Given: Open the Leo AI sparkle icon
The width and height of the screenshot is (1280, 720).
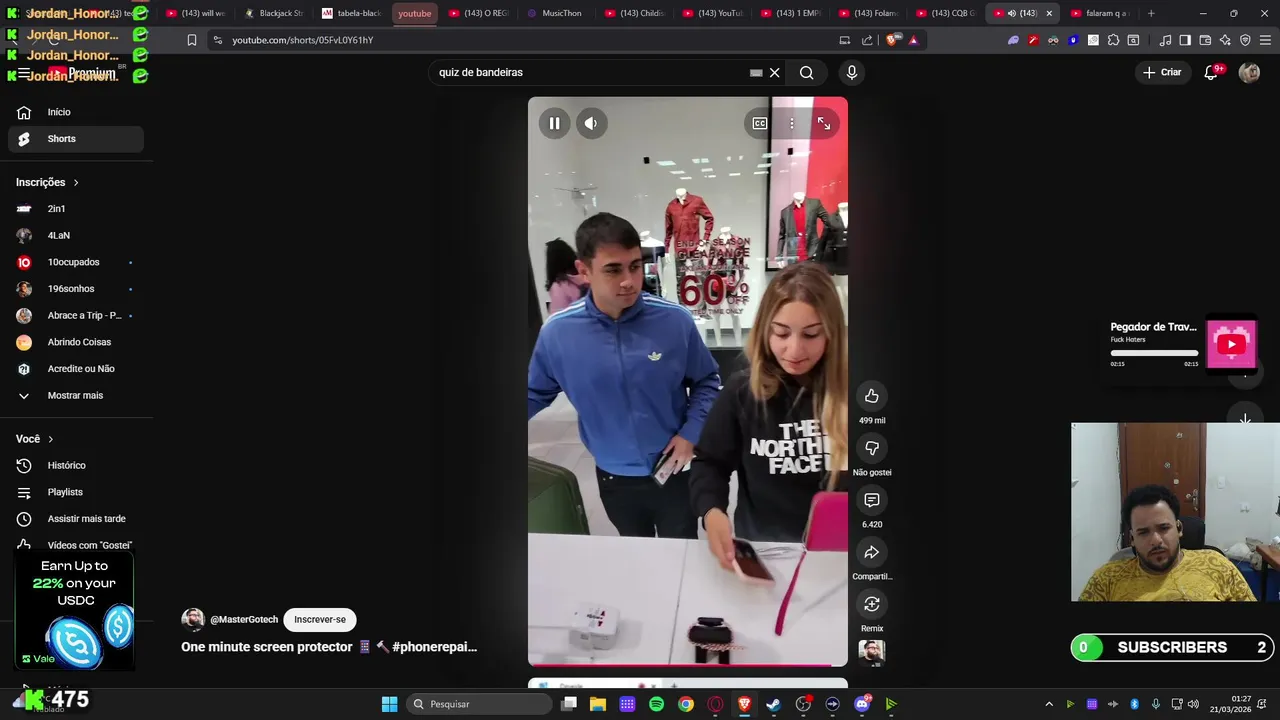Looking at the screenshot, I should 1225,40.
